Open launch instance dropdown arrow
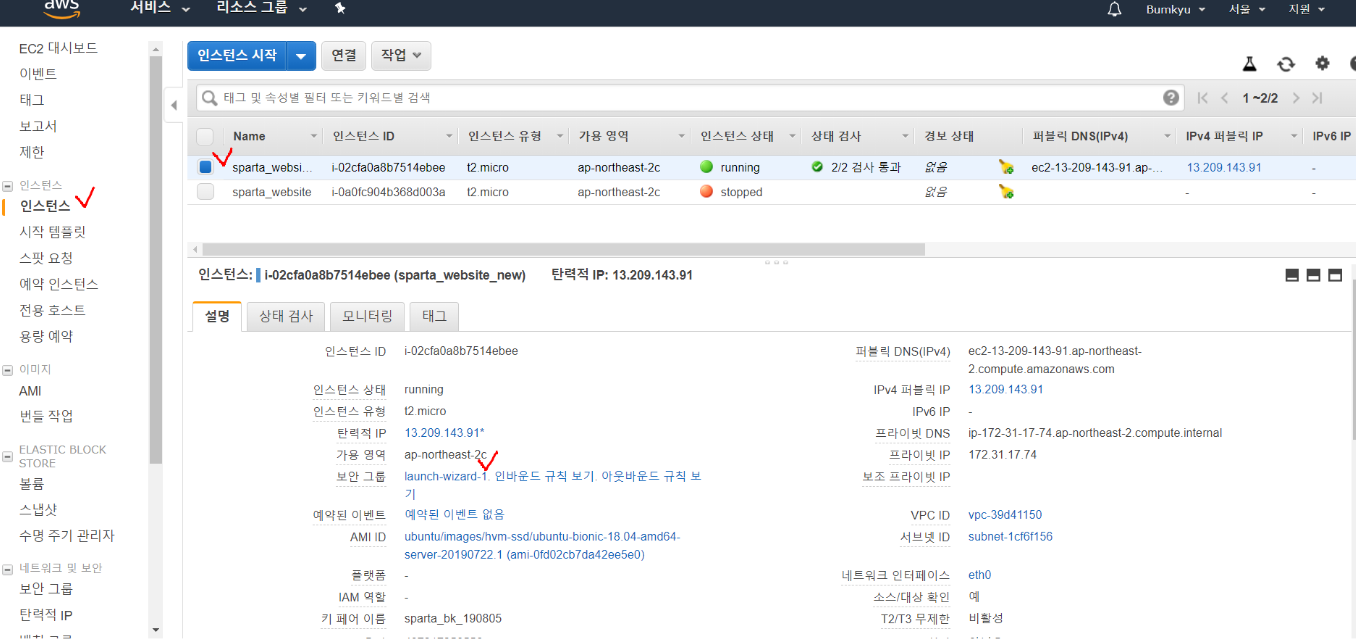The height and width of the screenshot is (641, 1356). (301, 56)
